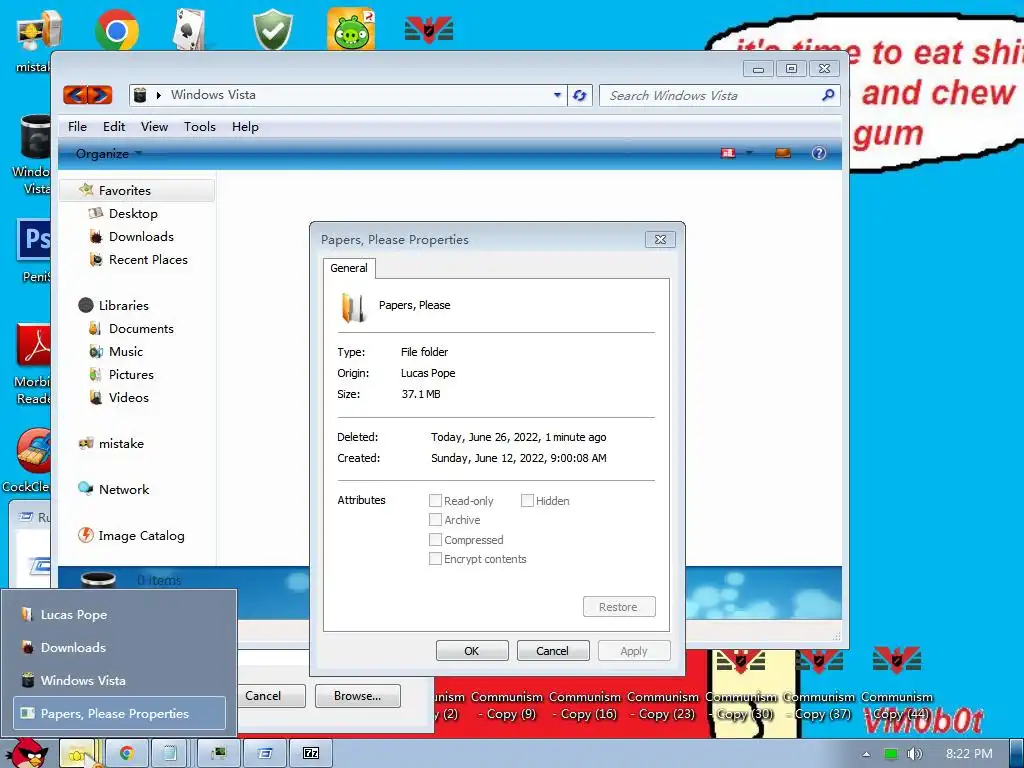Open the Edit menu
Screen dimensions: 1024x768
point(114,127)
